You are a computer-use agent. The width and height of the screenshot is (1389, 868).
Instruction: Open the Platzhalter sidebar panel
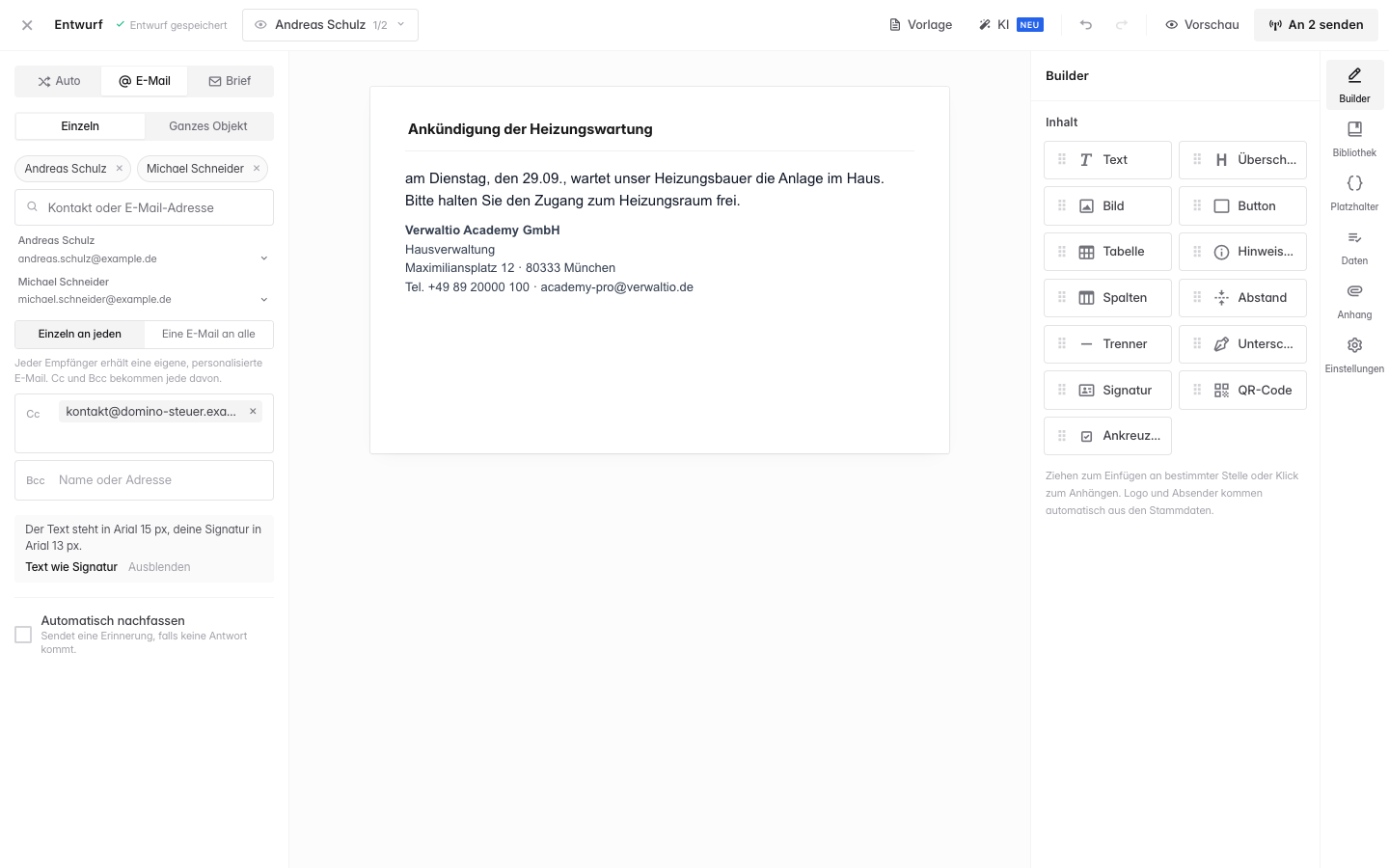(x=1354, y=193)
